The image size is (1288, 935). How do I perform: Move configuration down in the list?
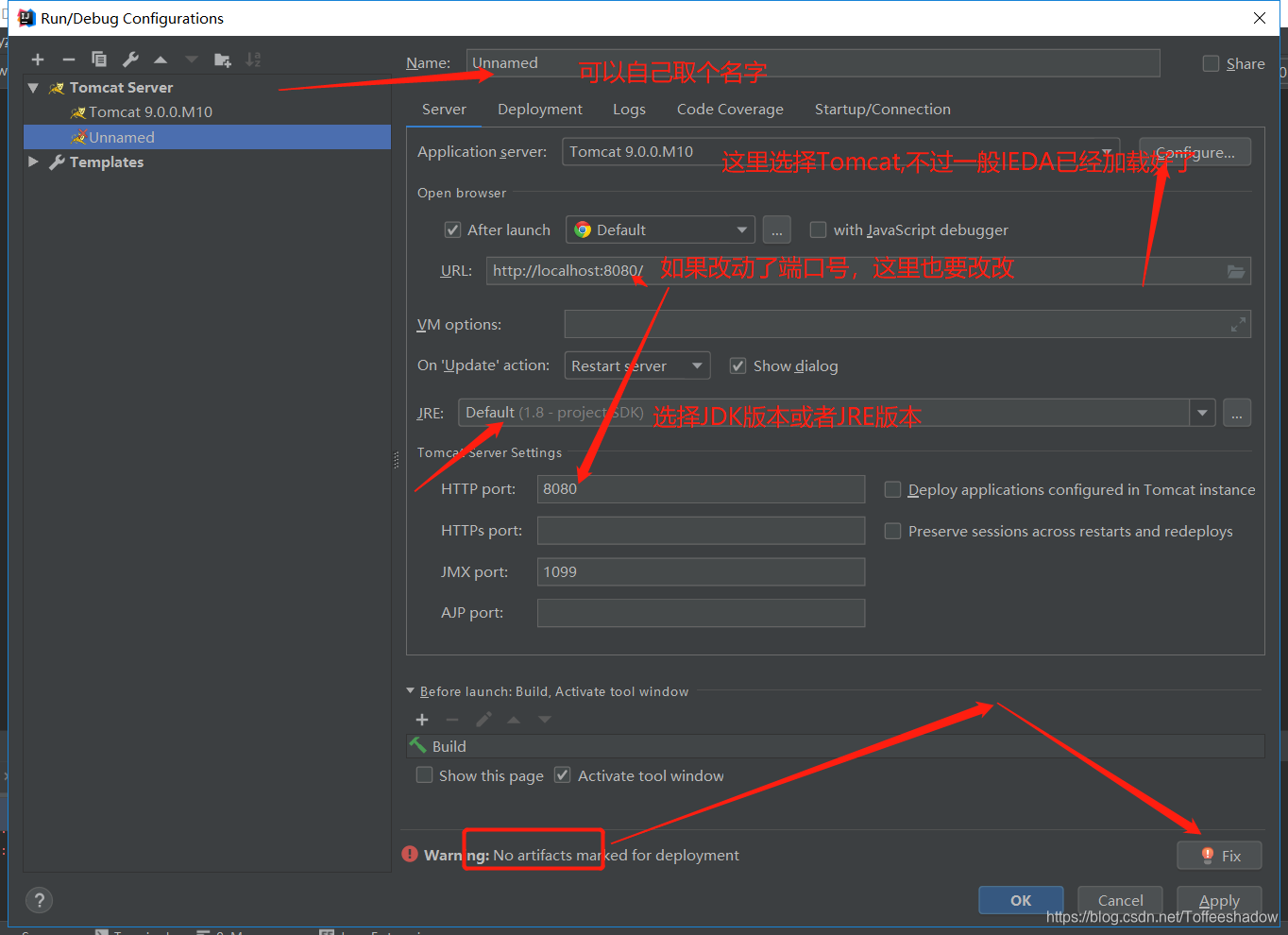192,59
